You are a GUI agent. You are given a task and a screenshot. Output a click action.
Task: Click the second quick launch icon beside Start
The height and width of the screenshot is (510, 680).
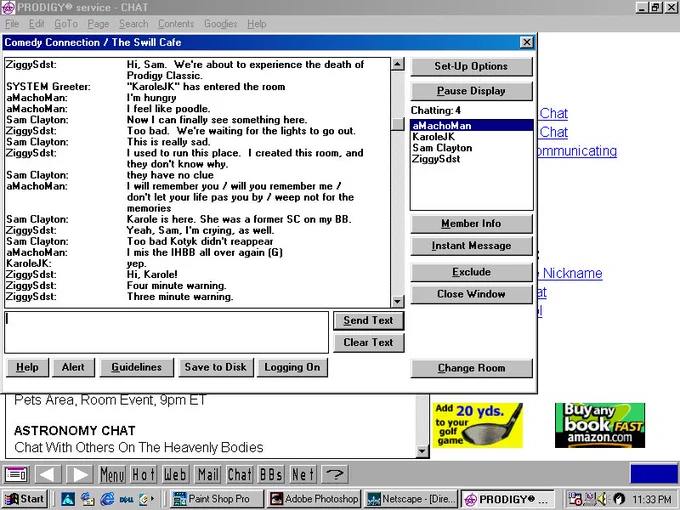[87, 499]
